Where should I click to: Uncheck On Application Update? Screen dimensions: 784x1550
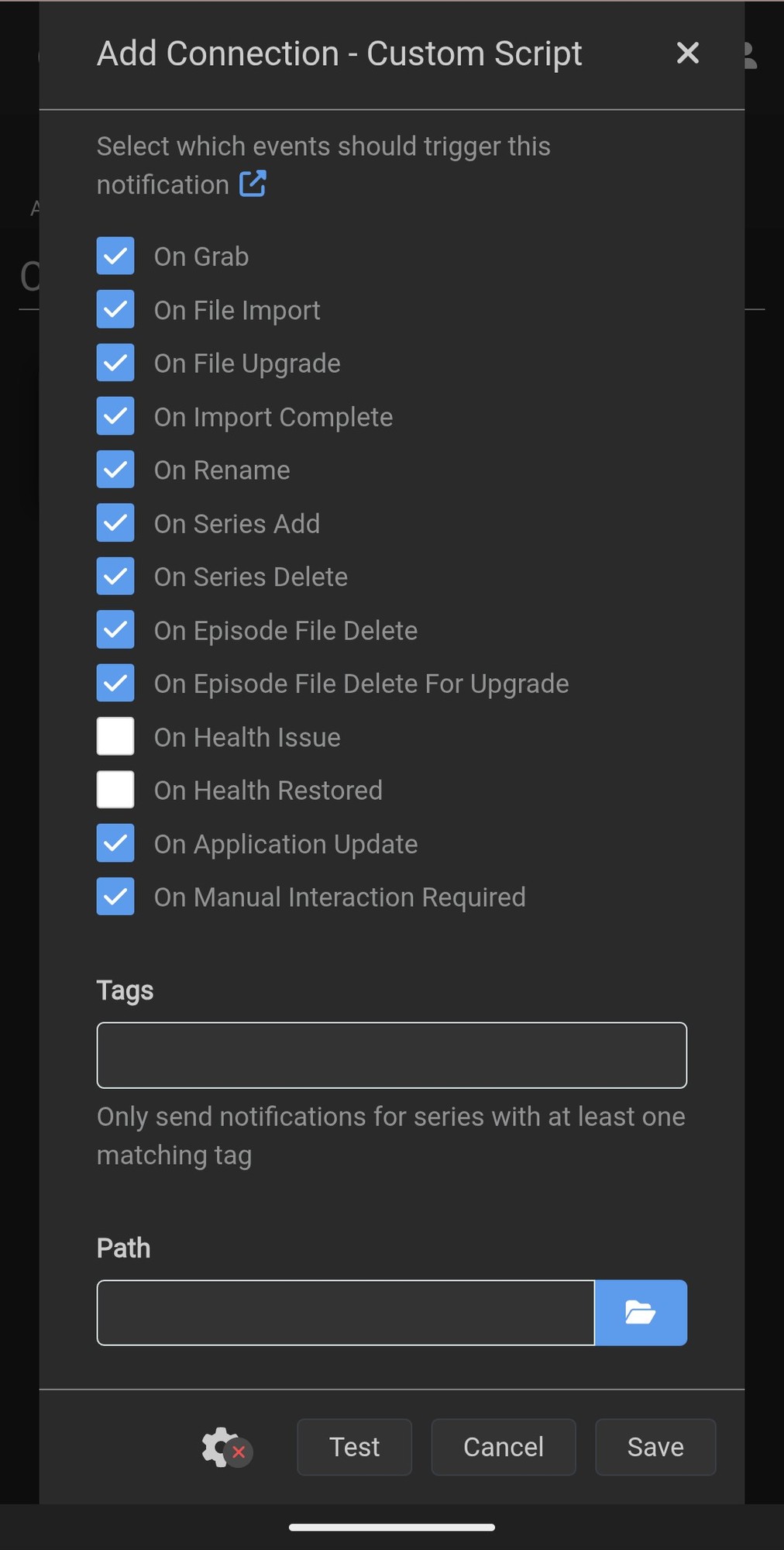115,843
